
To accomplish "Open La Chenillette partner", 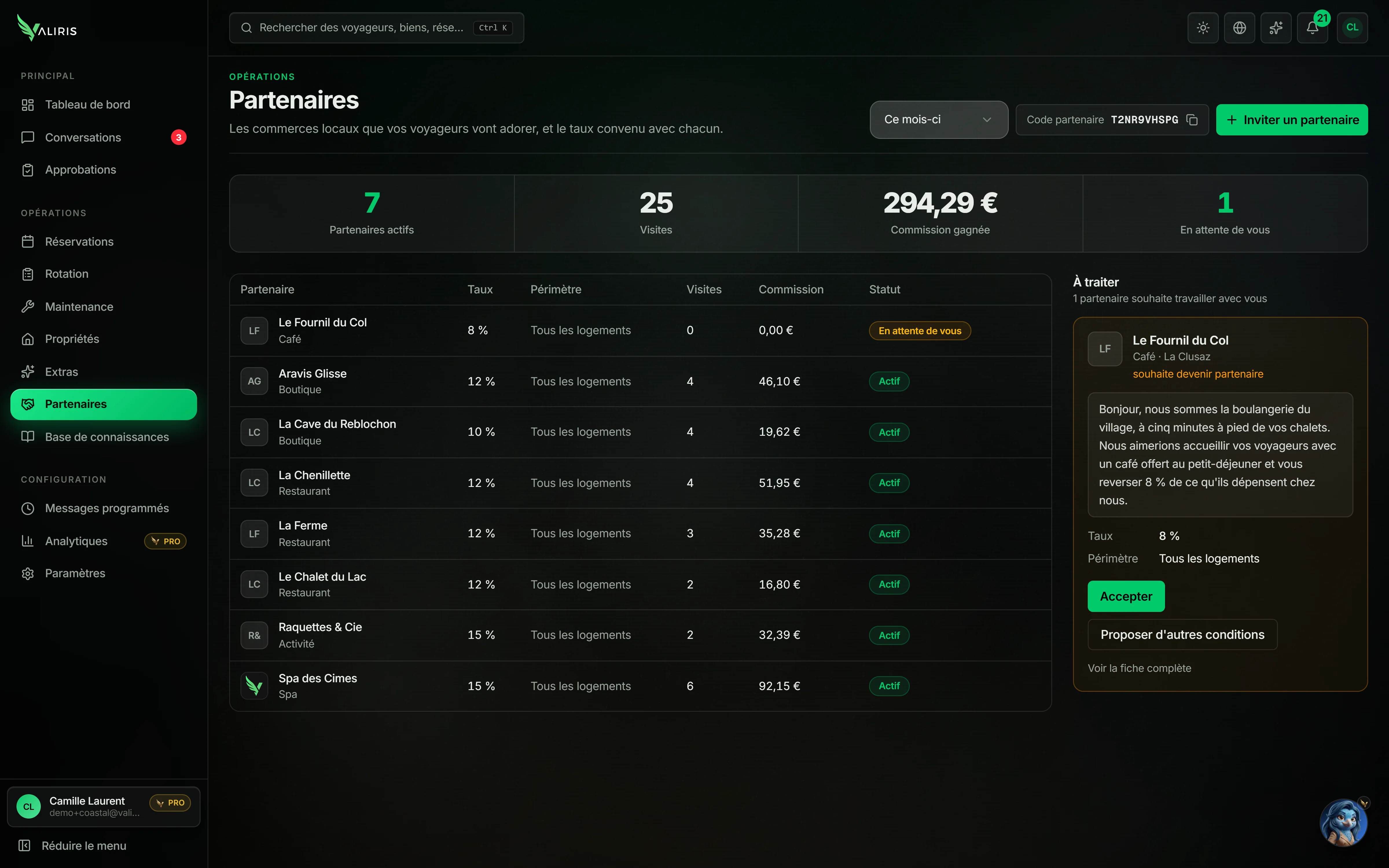I will click(x=640, y=483).
